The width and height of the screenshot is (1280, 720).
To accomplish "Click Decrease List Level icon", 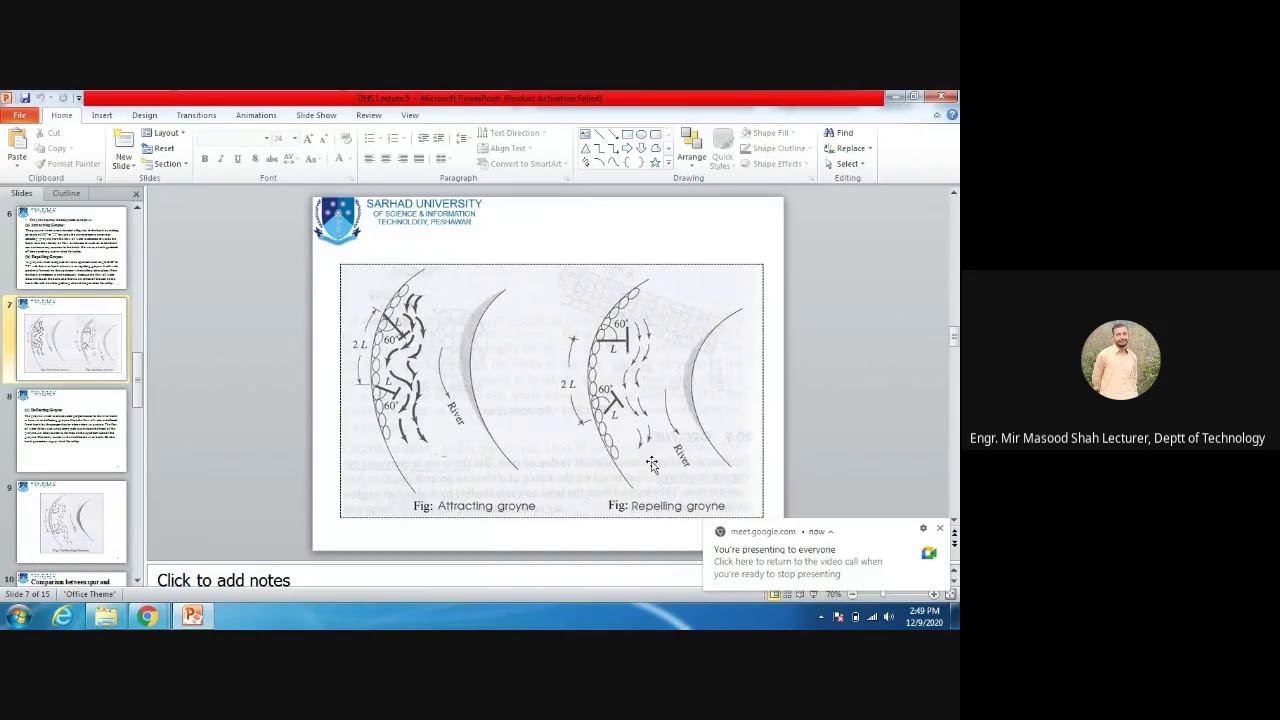I will tap(423, 138).
